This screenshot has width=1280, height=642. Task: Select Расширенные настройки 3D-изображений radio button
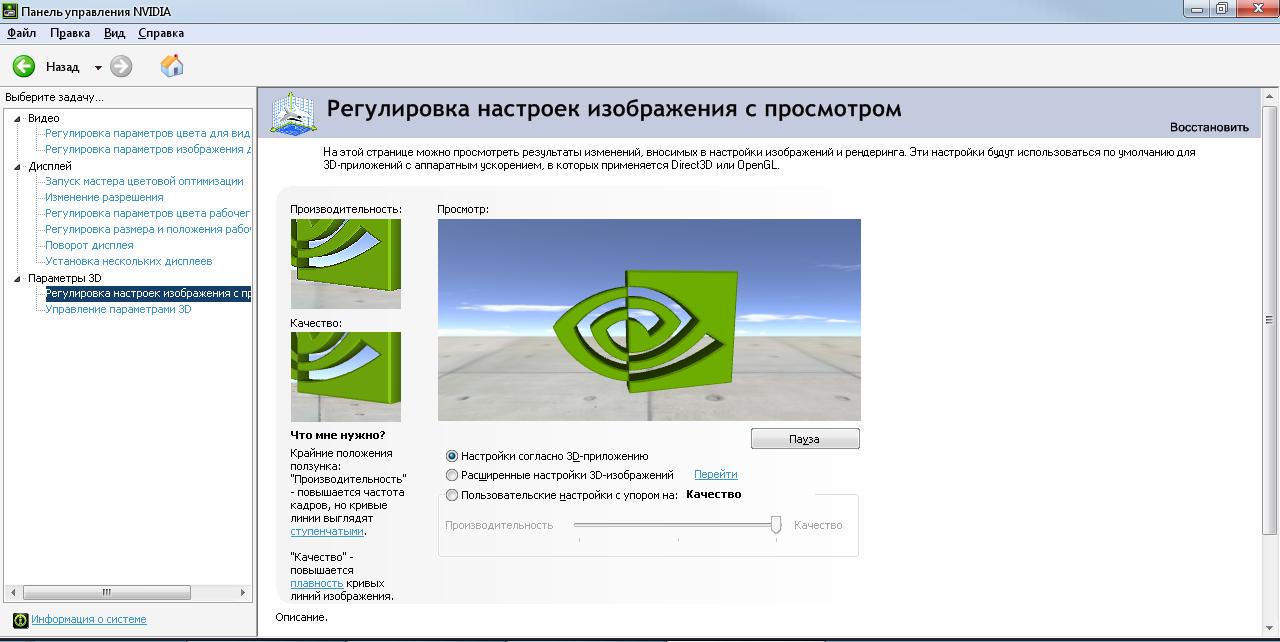(x=452, y=475)
